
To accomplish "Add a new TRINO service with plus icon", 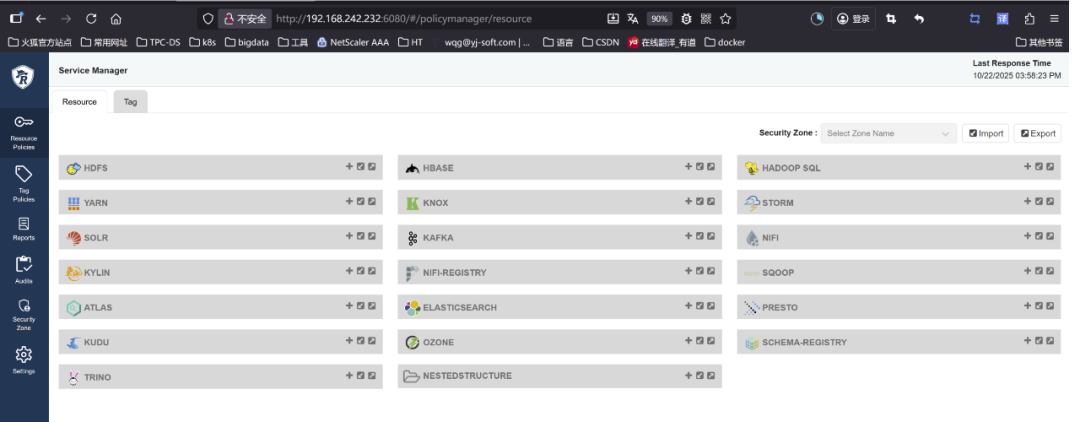I will click(x=349, y=376).
